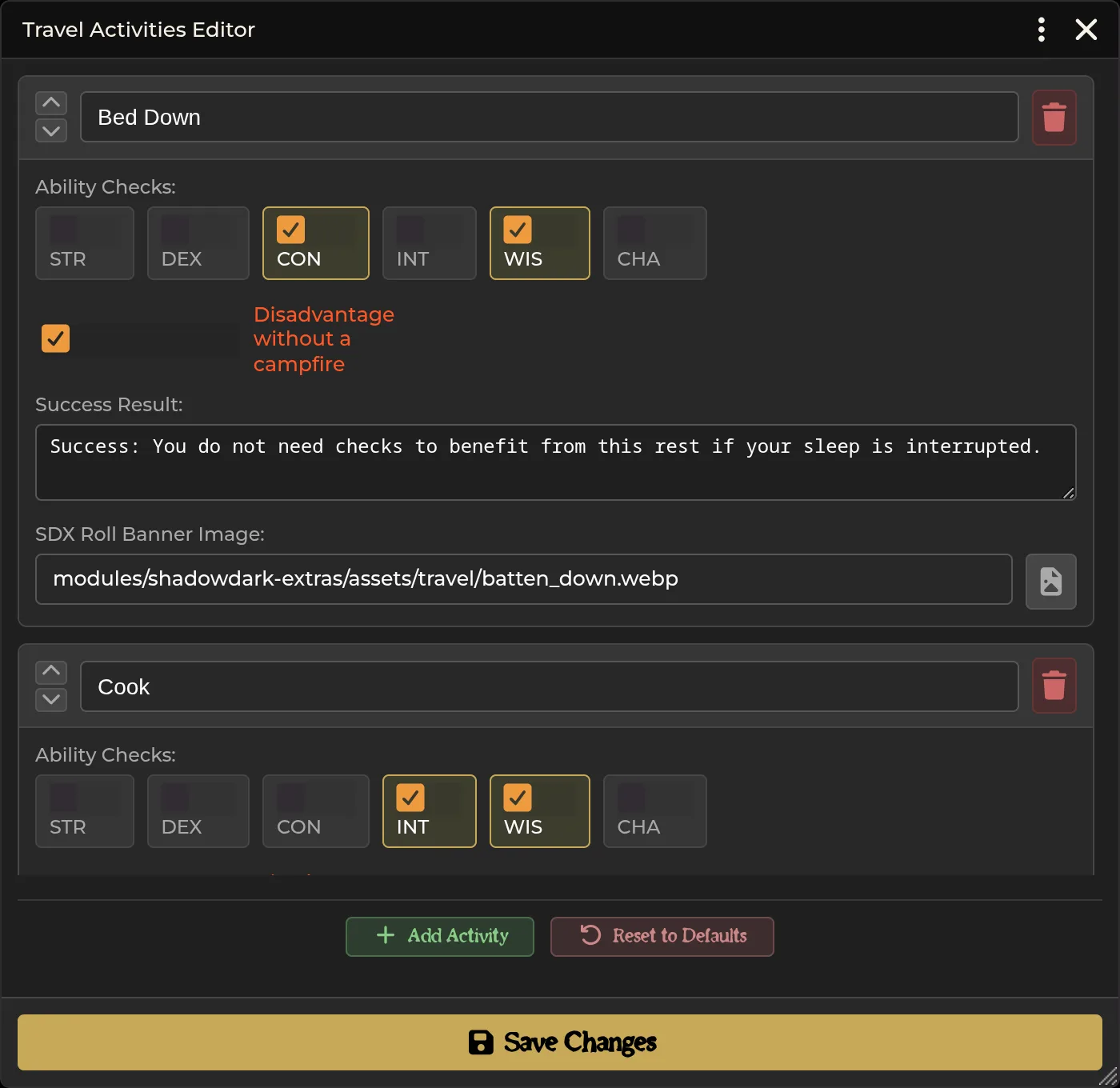This screenshot has width=1120, height=1088.
Task: Enable STR check for Bed Down
Action: click(x=85, y=243)
